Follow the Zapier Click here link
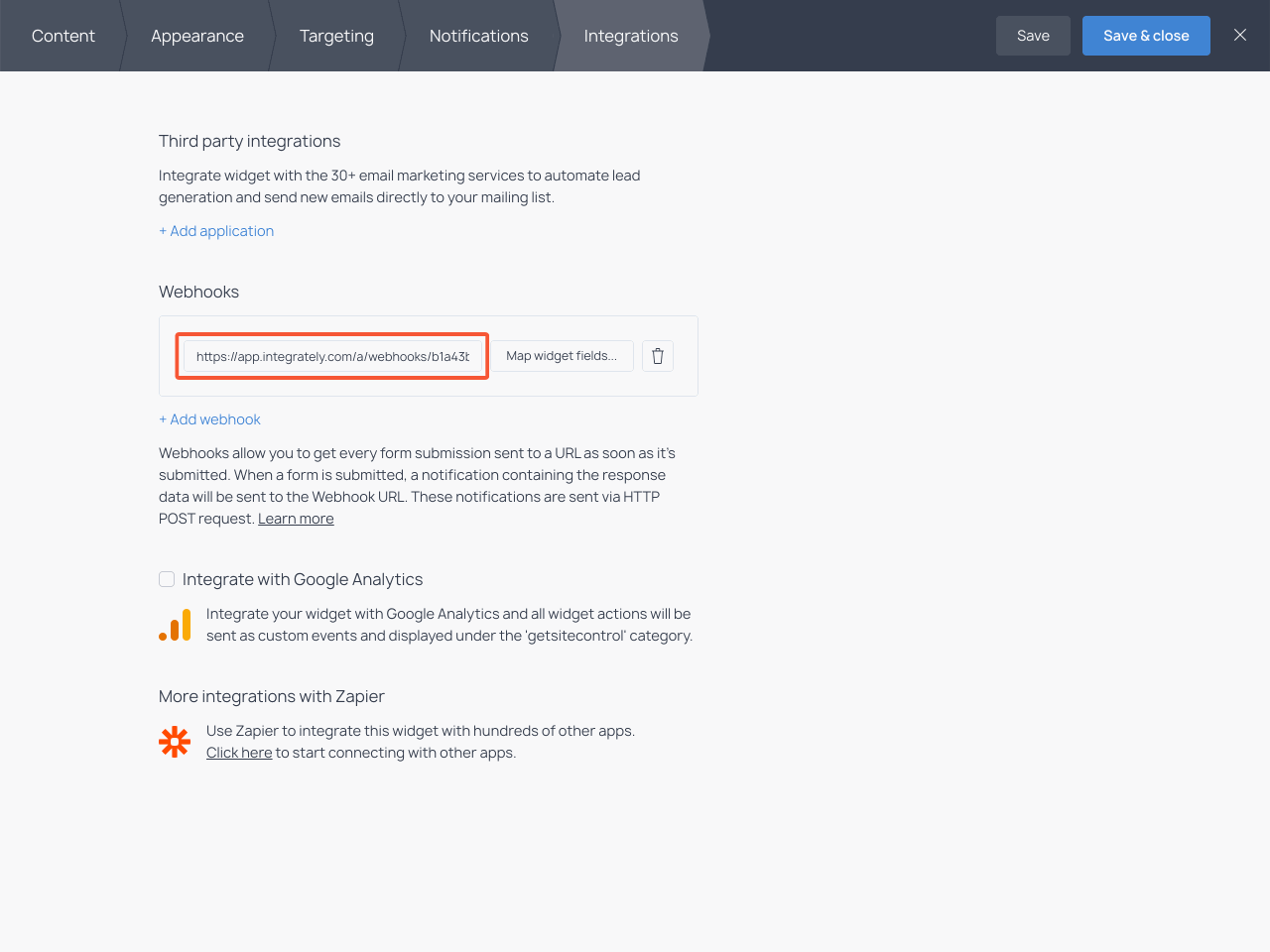Screen dimensions: 1270x952 click(239, 753)
